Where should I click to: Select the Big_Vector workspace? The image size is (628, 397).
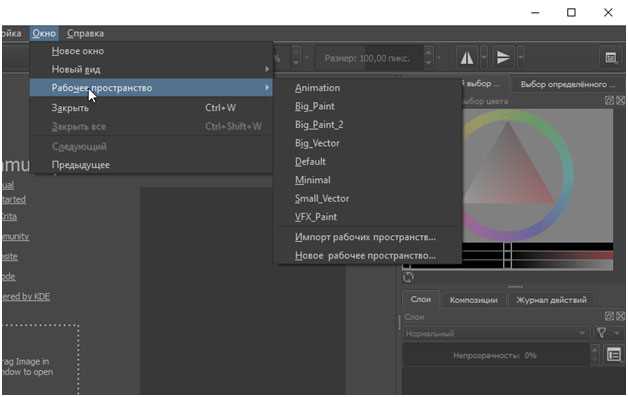tap(368, 143)
